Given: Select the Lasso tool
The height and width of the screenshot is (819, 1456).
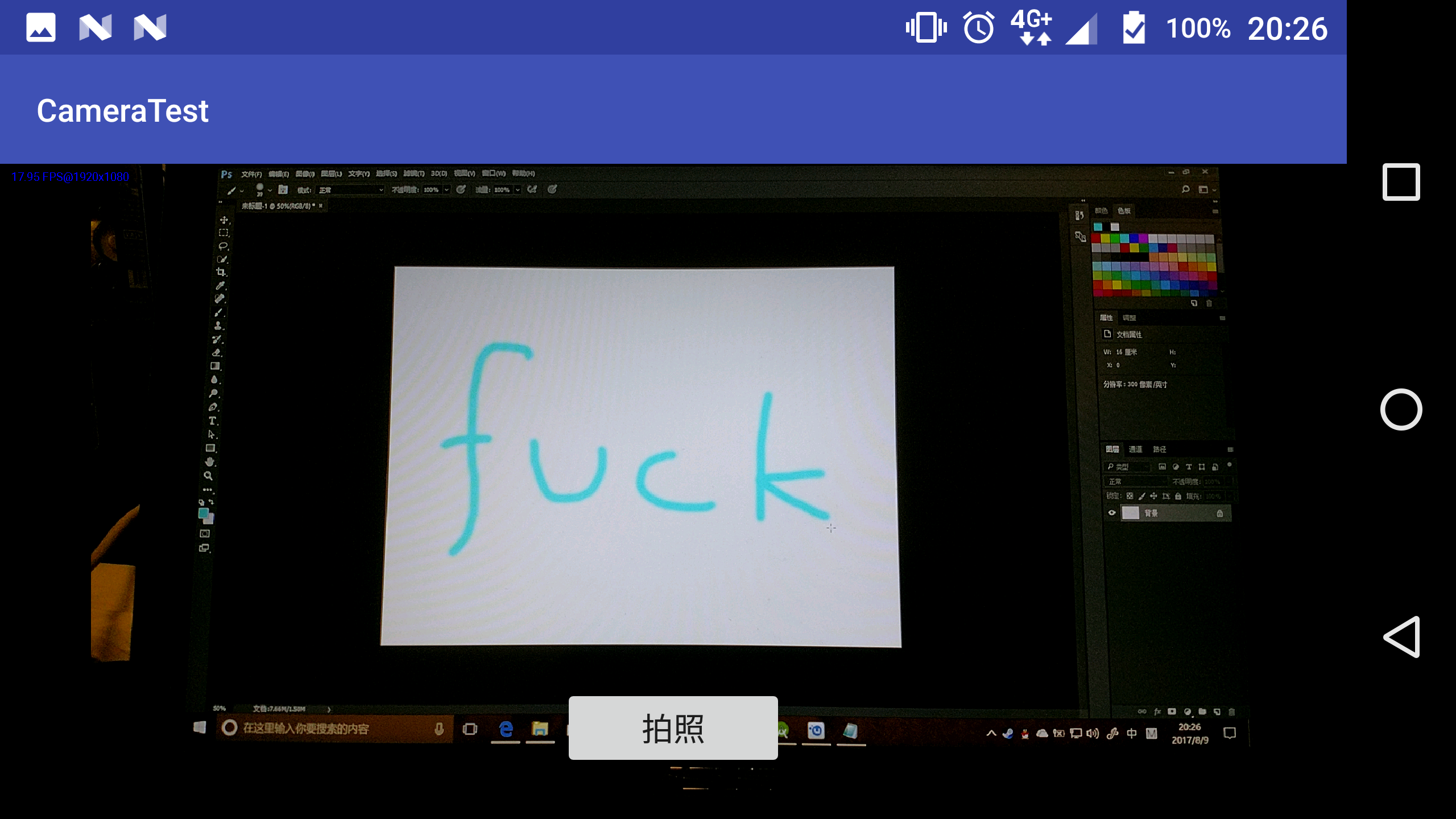Looking at the screenshot, I should tap(223, 246).
